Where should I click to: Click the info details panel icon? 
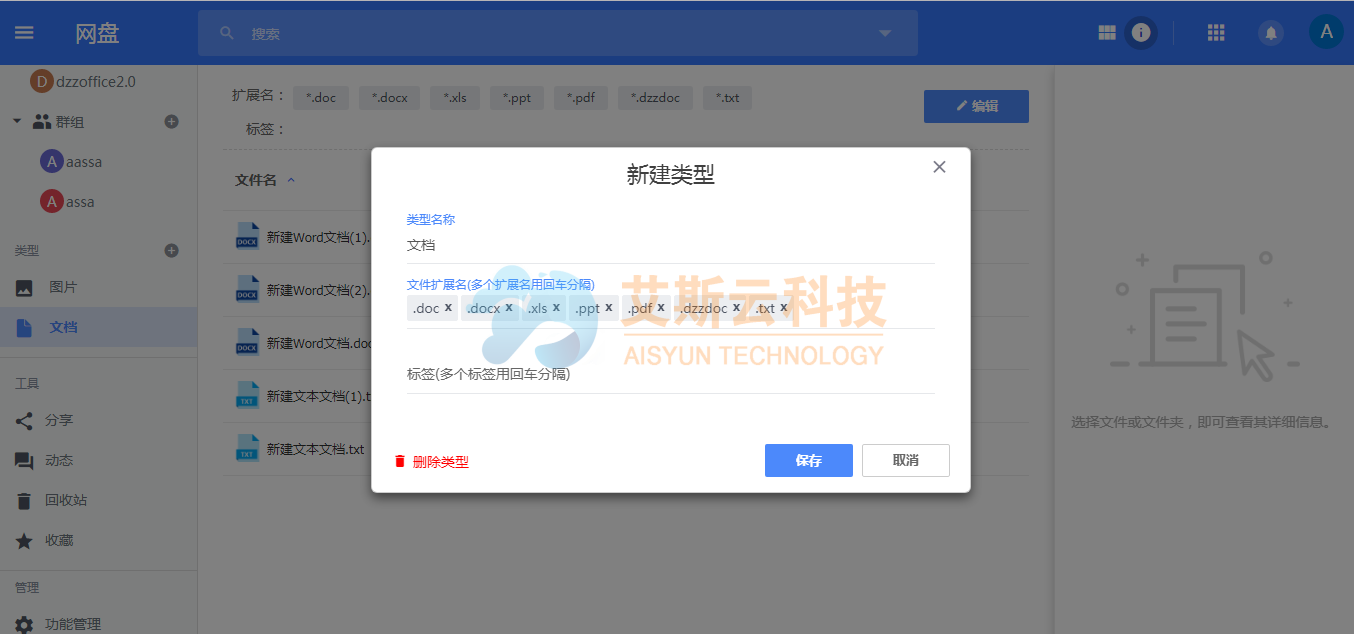coord(1140,33)
